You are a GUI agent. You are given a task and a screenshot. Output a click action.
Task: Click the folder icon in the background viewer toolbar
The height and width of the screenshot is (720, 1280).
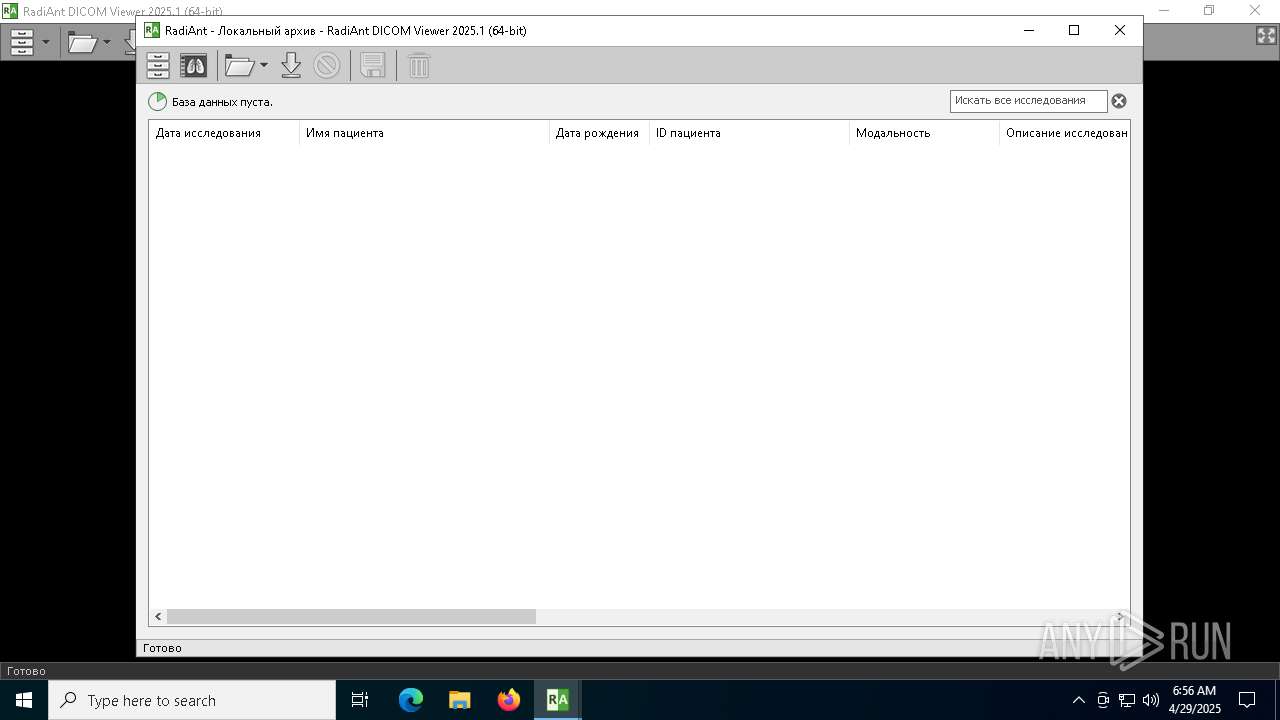[82, 42]
